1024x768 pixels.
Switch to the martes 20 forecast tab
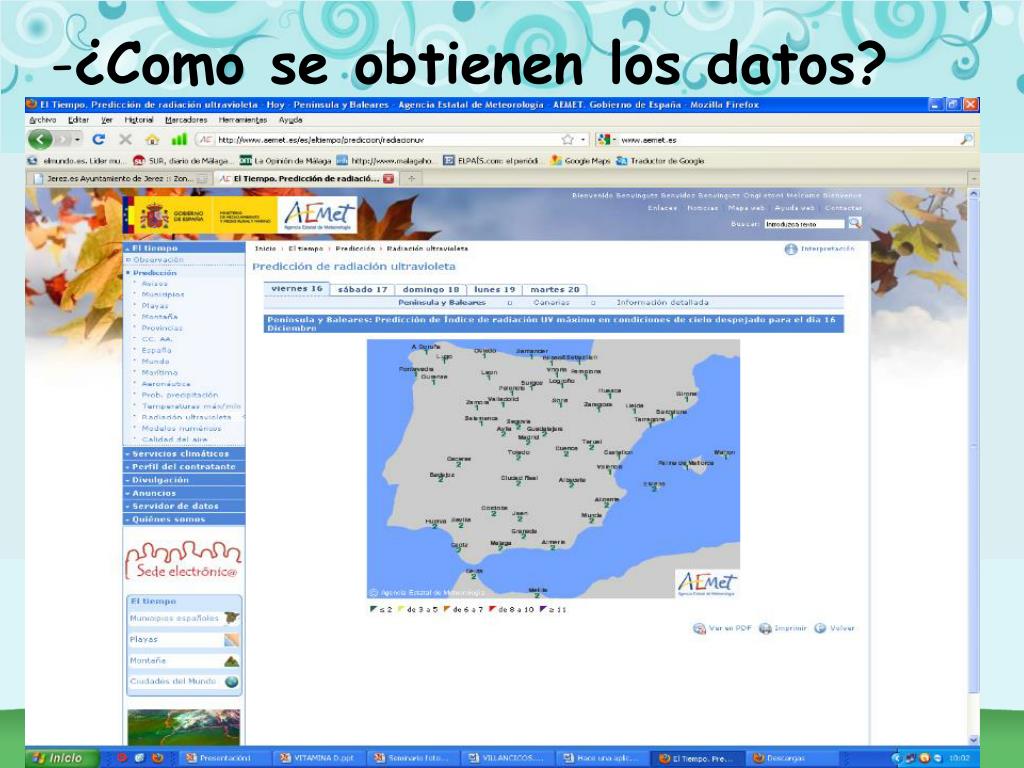coord(554,289)
